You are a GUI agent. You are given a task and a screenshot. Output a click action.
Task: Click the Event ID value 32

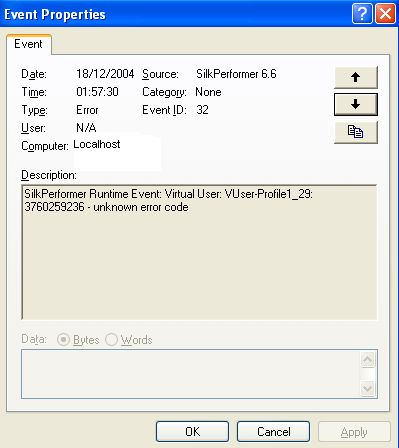[202, 110]
